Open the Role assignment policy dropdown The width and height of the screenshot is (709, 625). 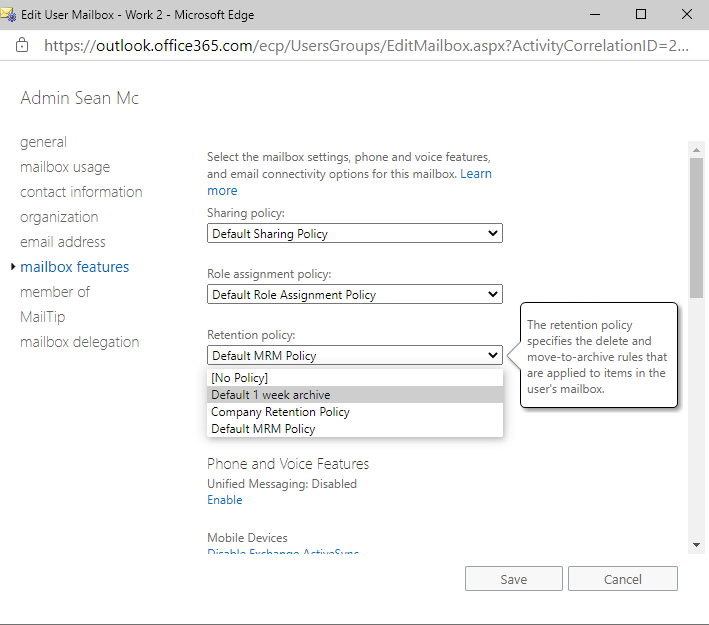355,295
